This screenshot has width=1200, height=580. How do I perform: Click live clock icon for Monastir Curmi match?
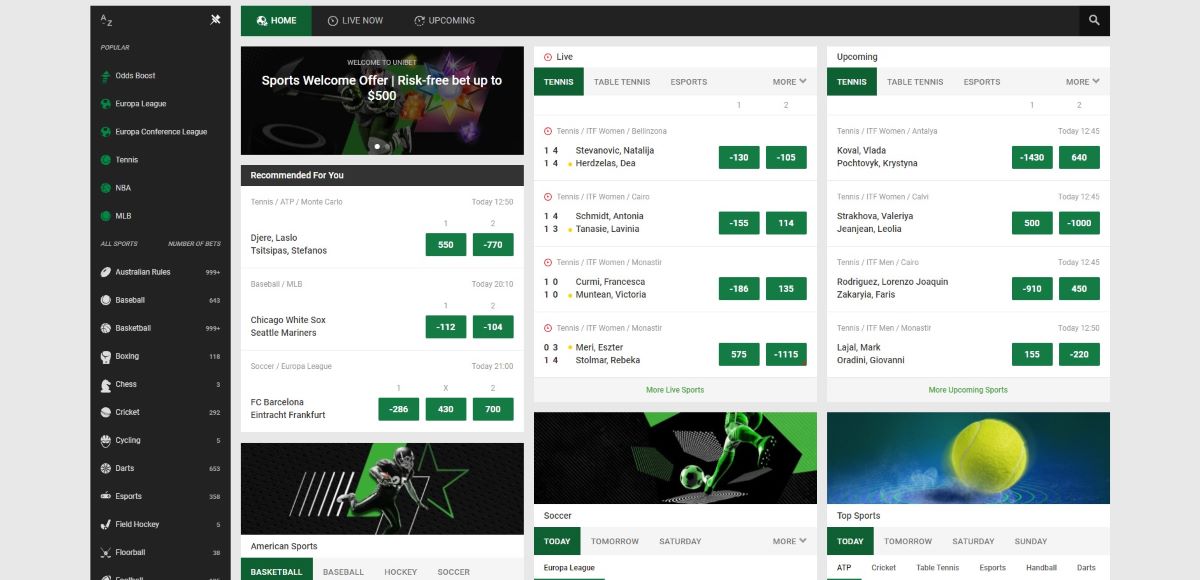[x=548, y=262]
